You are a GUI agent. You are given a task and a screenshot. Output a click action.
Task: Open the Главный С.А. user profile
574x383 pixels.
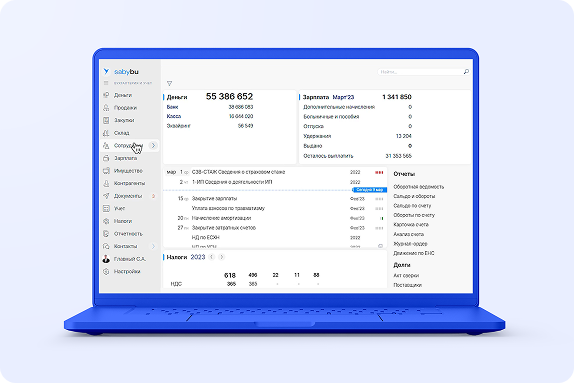124,259
